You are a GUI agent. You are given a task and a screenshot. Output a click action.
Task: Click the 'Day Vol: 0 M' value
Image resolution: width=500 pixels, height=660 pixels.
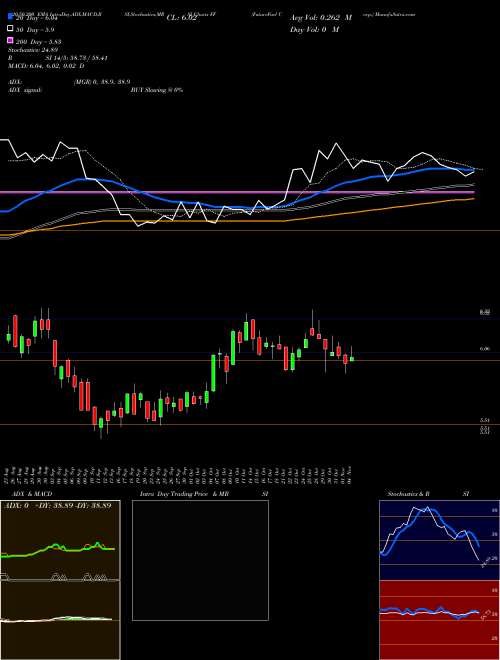tap(314, 29)
